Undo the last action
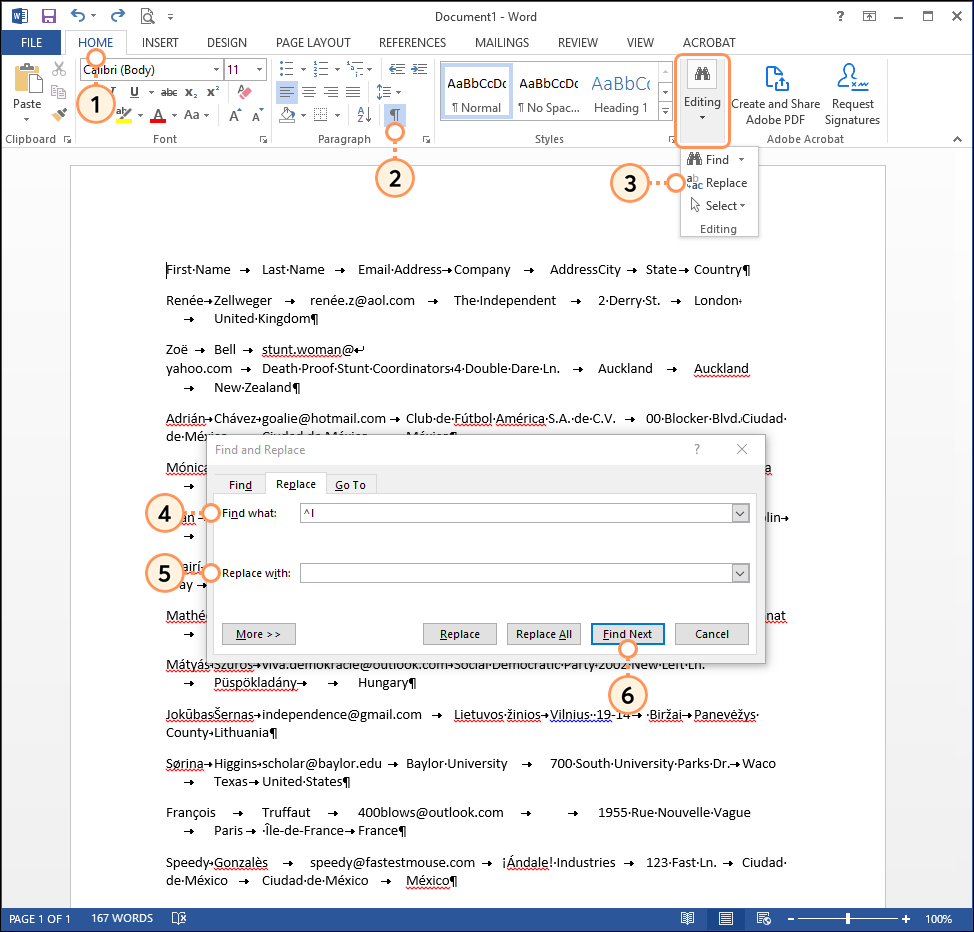This screenshot has height=932, width=974. coord(78,16)
